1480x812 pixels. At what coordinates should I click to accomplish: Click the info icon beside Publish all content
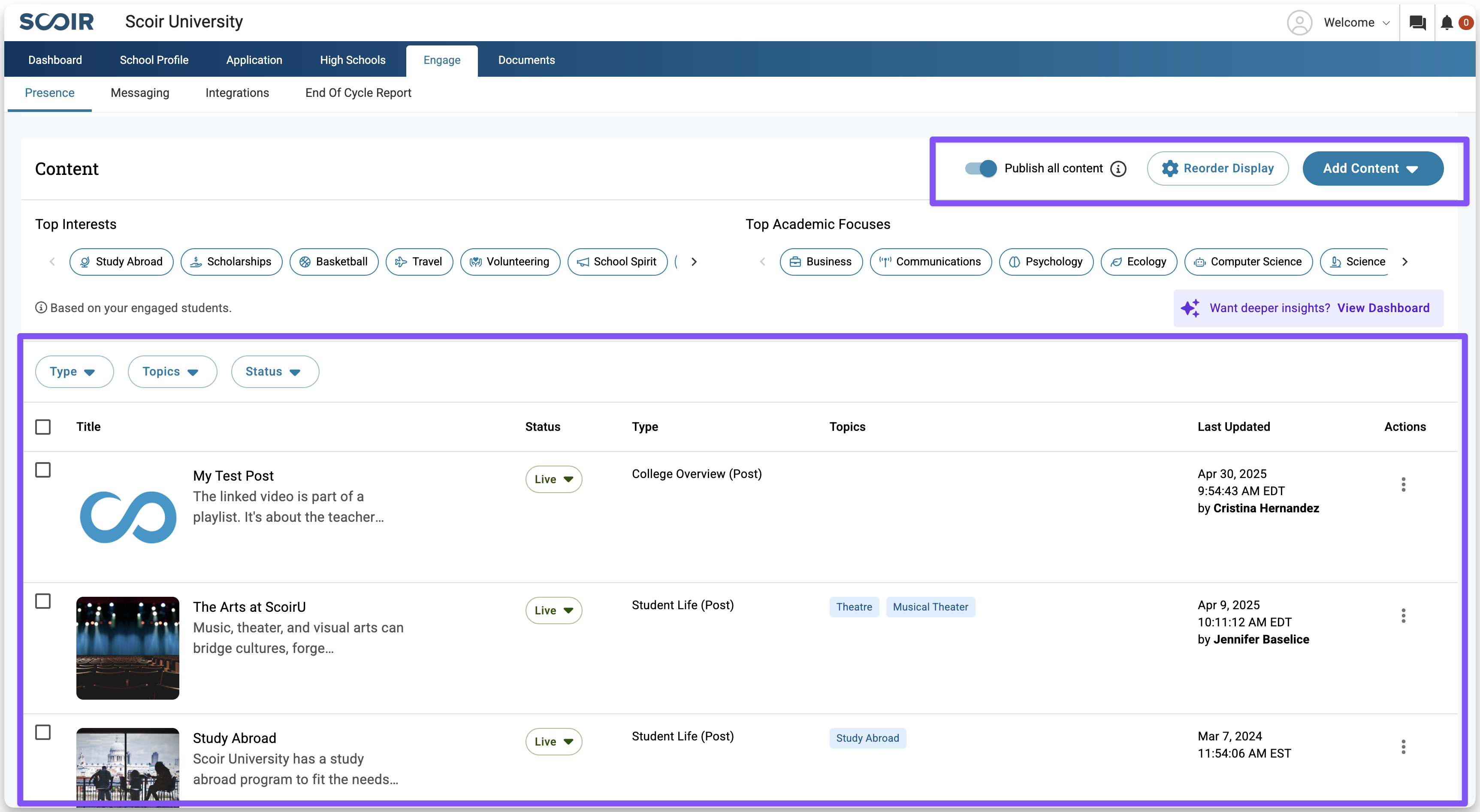tap(1118, 169)
